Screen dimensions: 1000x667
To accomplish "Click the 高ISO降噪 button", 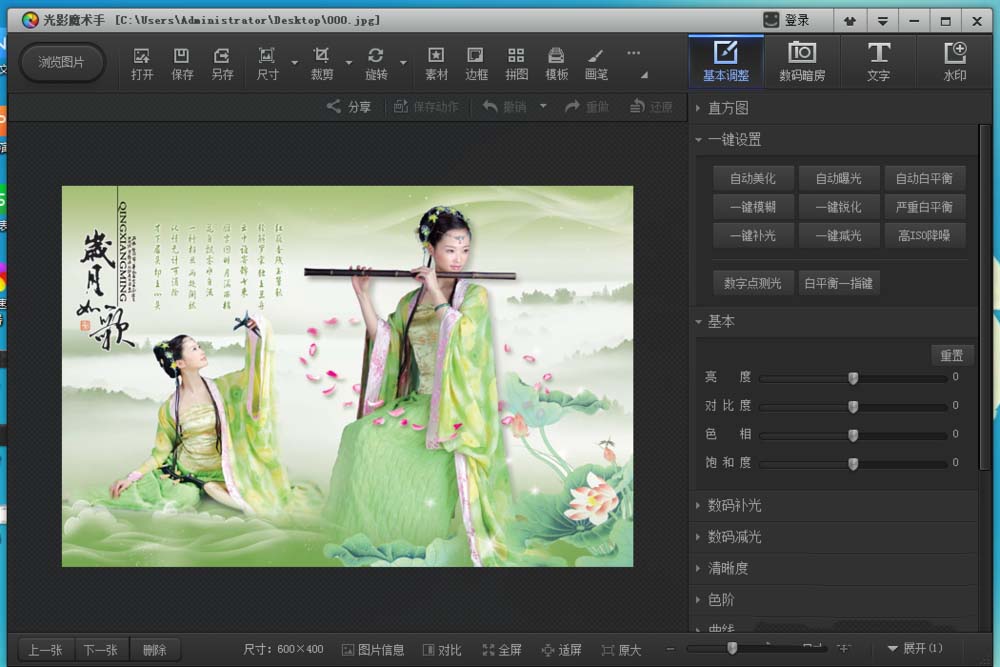I will [924, 236].
